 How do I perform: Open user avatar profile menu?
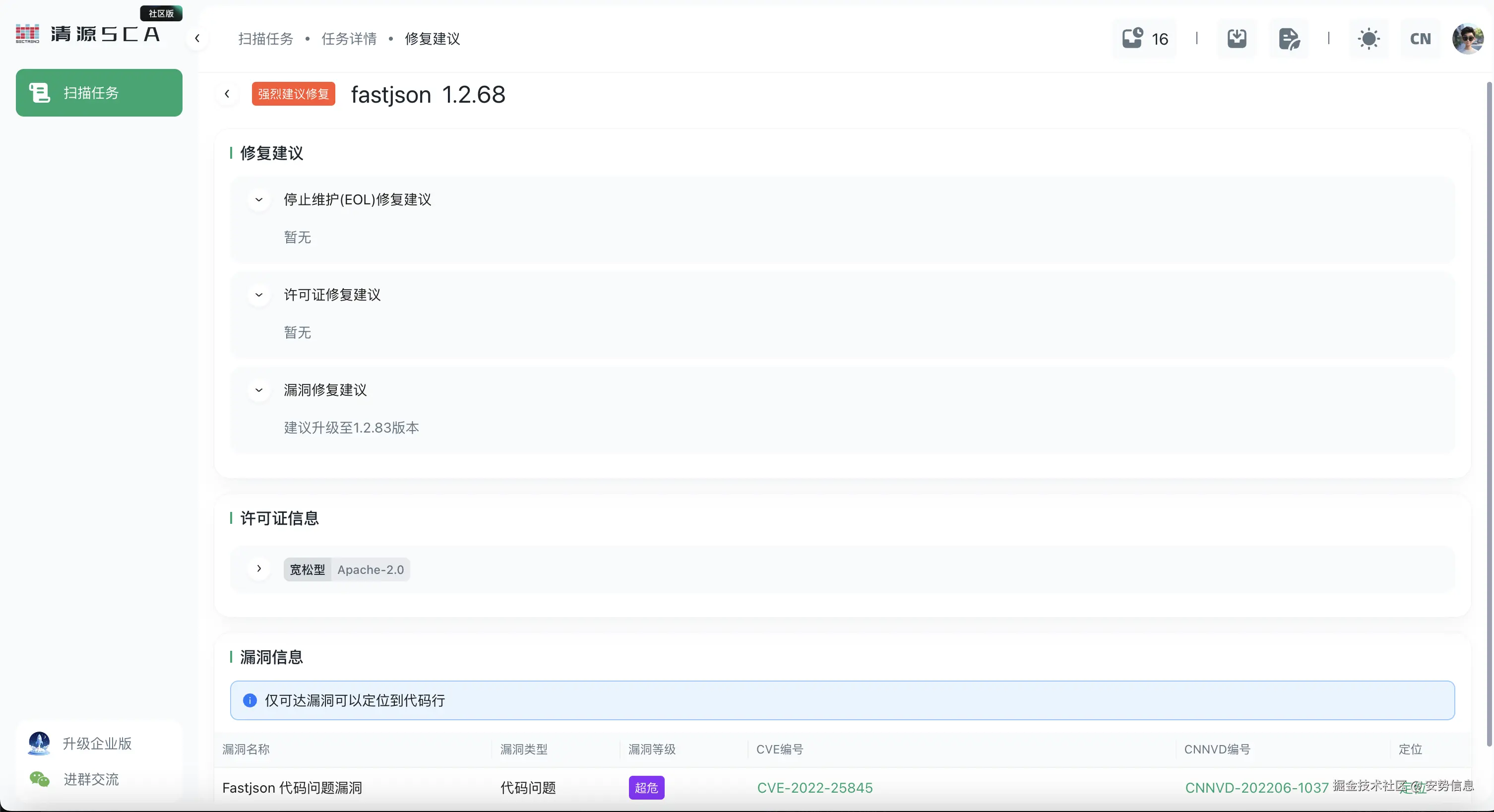1467,38
